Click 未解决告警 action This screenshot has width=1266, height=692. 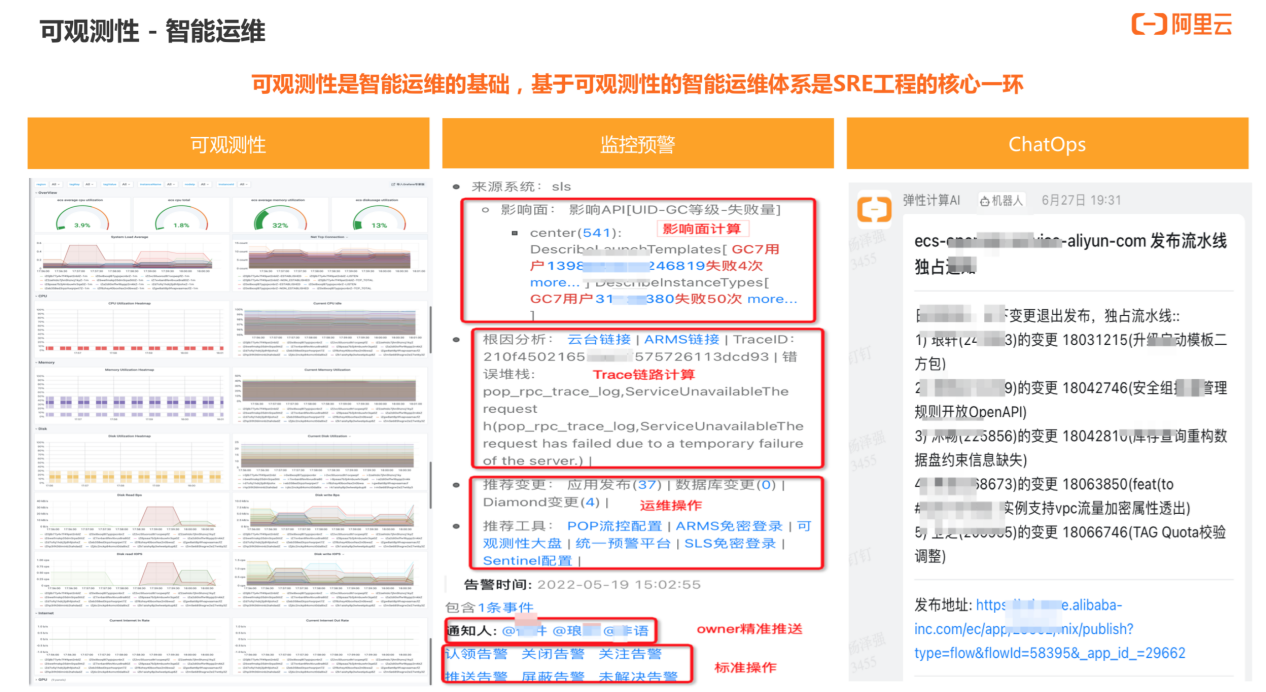pyautogui.click(x=639, y=677)
